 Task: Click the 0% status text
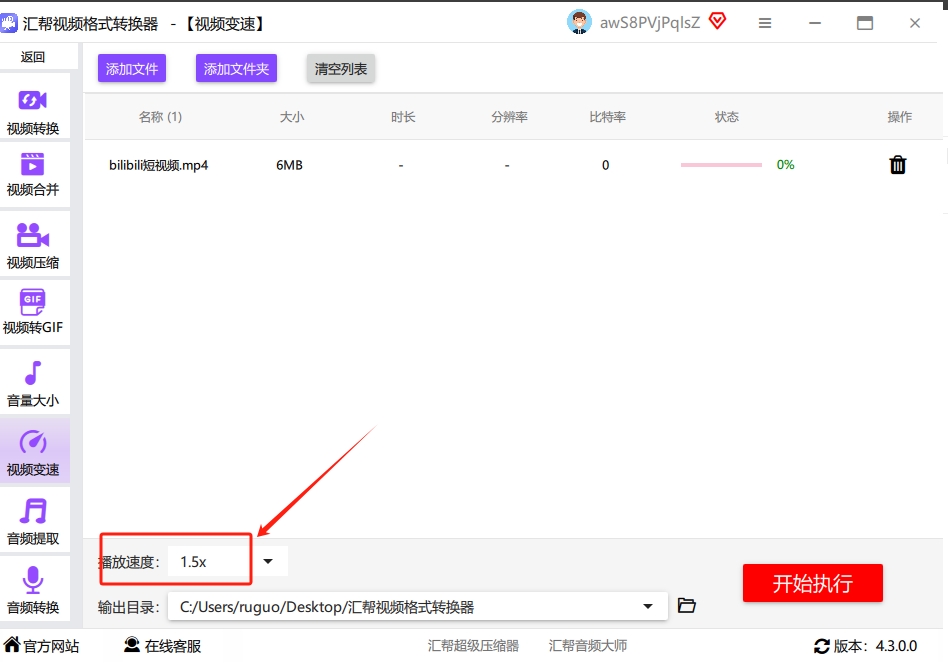(x=785, y=164)
